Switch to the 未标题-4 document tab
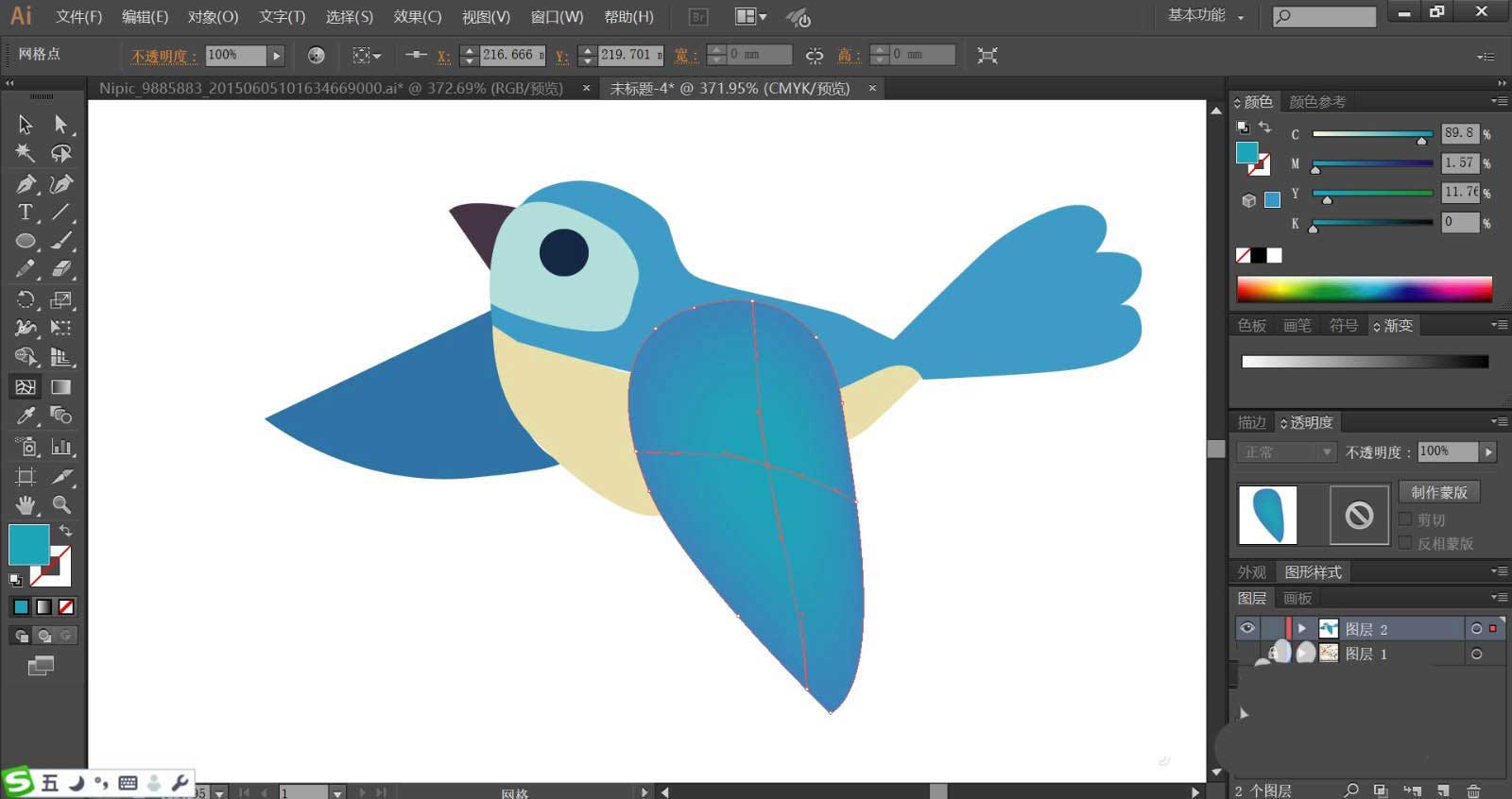 click(x=730, y=88)
